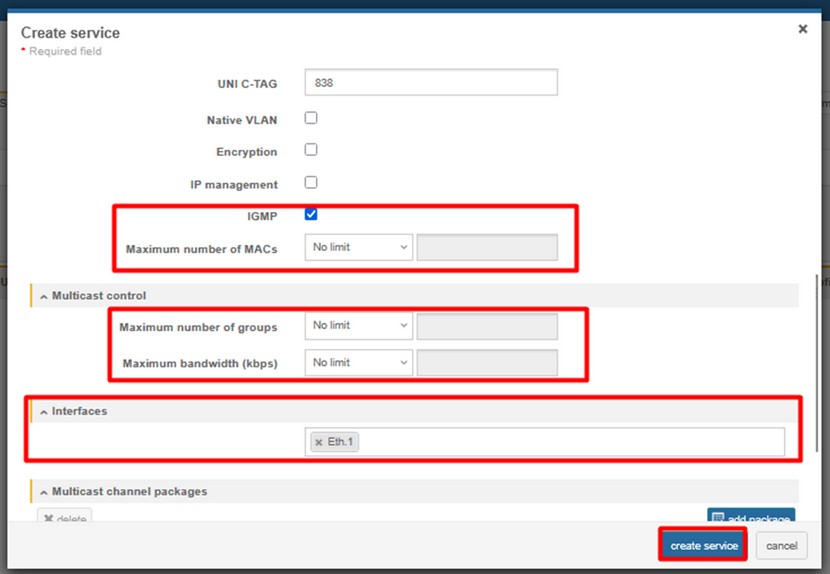Click the add package button
This screenshot has width=830, height=574.
751,517
